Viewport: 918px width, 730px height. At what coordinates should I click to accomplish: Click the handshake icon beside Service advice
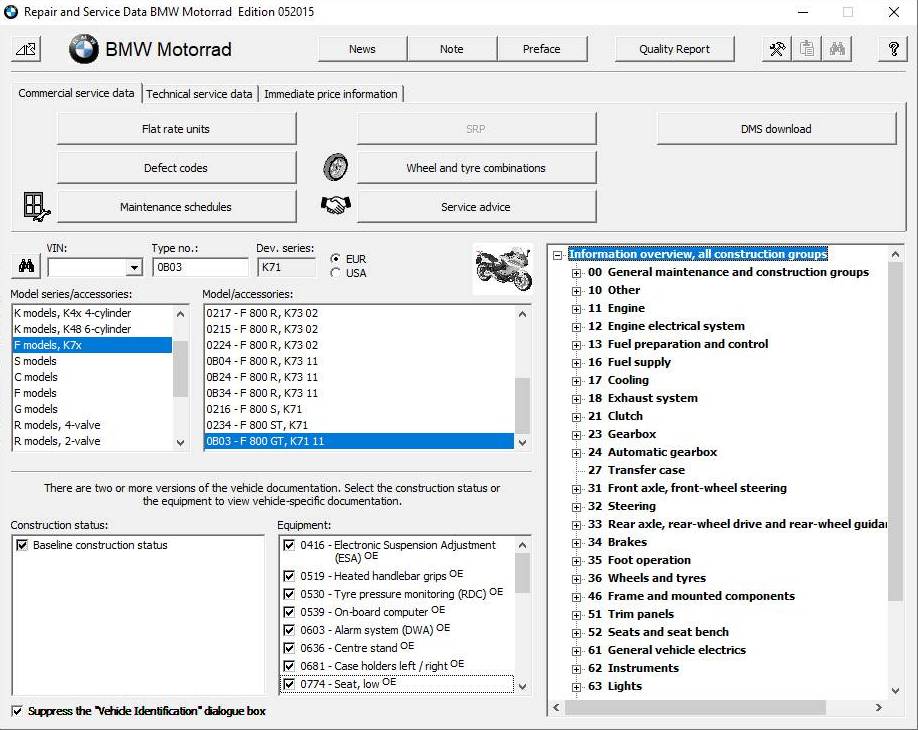click(335, 205)
